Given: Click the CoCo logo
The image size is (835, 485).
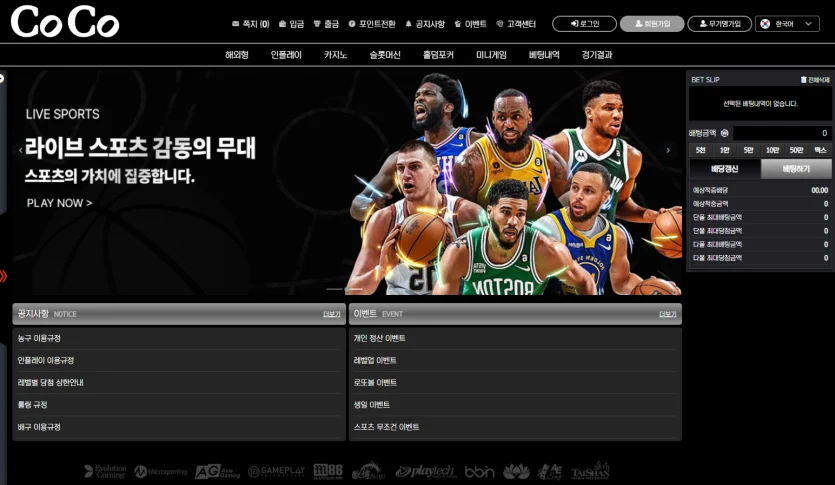Looking at the screenshot, I should (65, 22).
